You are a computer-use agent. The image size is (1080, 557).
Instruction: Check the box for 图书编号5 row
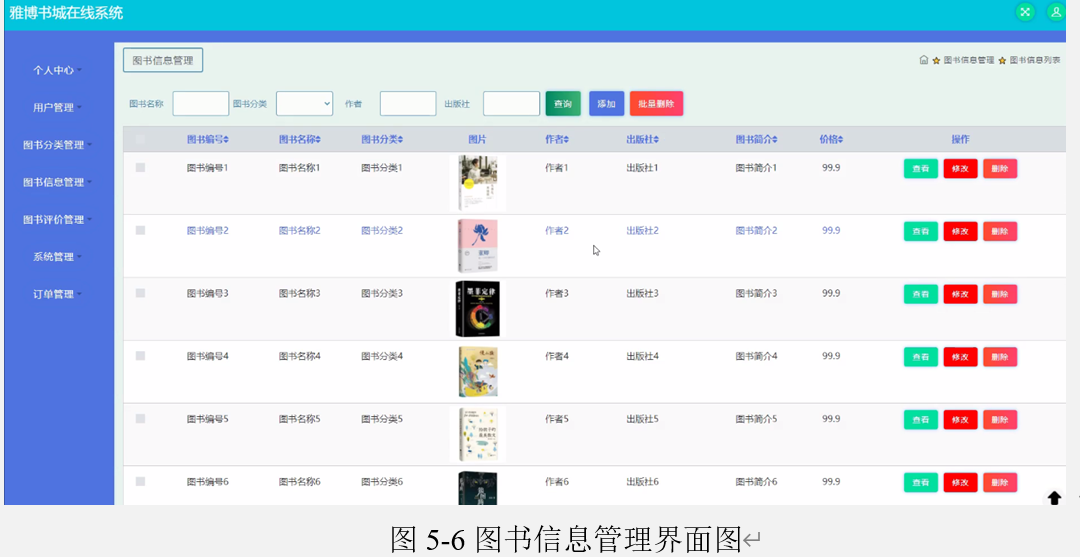point(141,419)
